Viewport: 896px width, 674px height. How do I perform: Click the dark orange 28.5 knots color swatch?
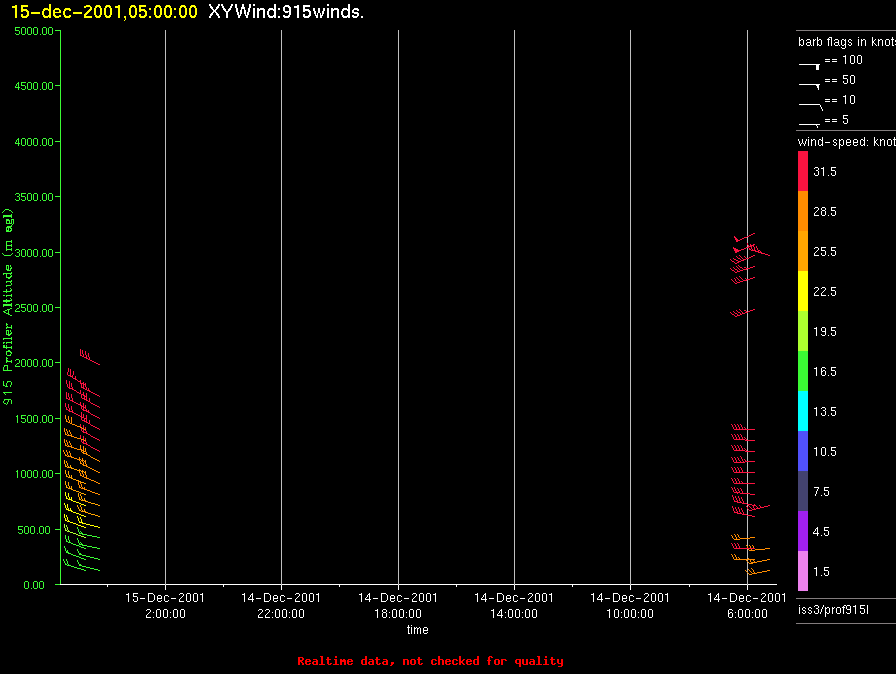pyautogui.click(x=803, y=211)
